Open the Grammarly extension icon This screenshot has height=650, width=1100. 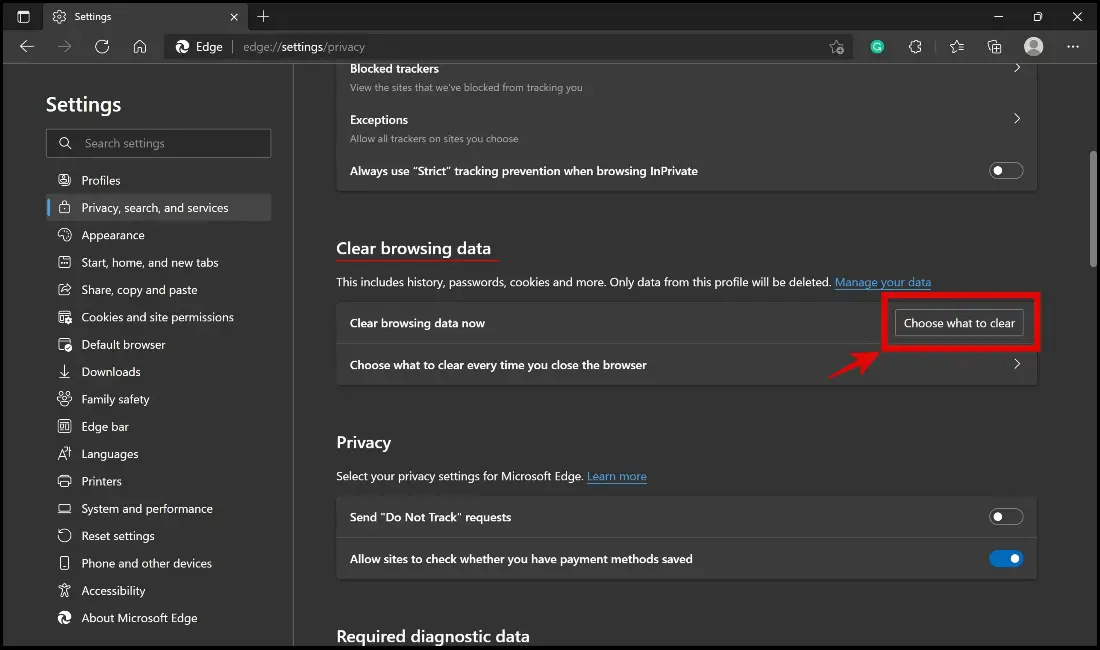click(x=877, y=46)
